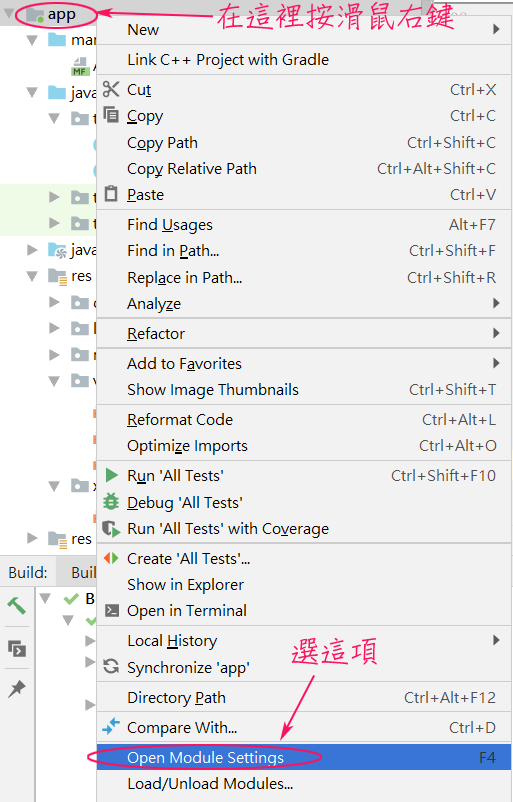The height and width of the screenshot is (802, 513).
Task: Expand the New submenu arrow
Action: 496,29
